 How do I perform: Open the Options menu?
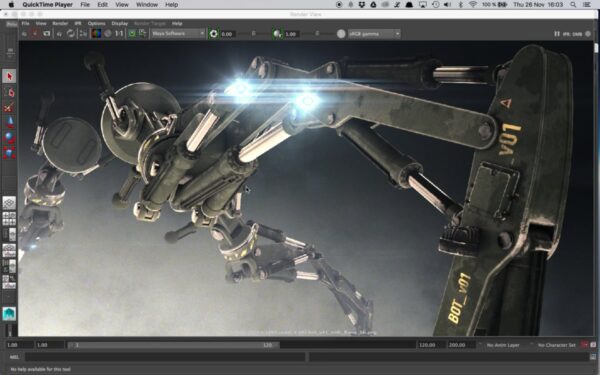coord(96,23)
